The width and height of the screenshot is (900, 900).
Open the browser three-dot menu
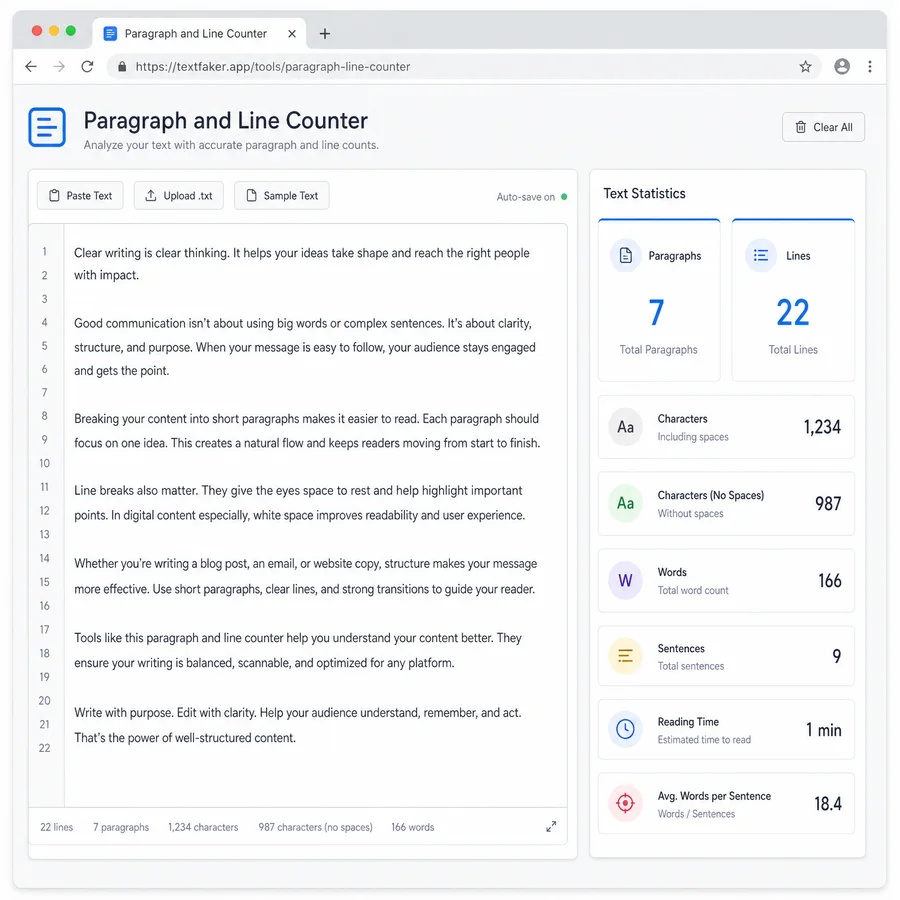(870, 67)
